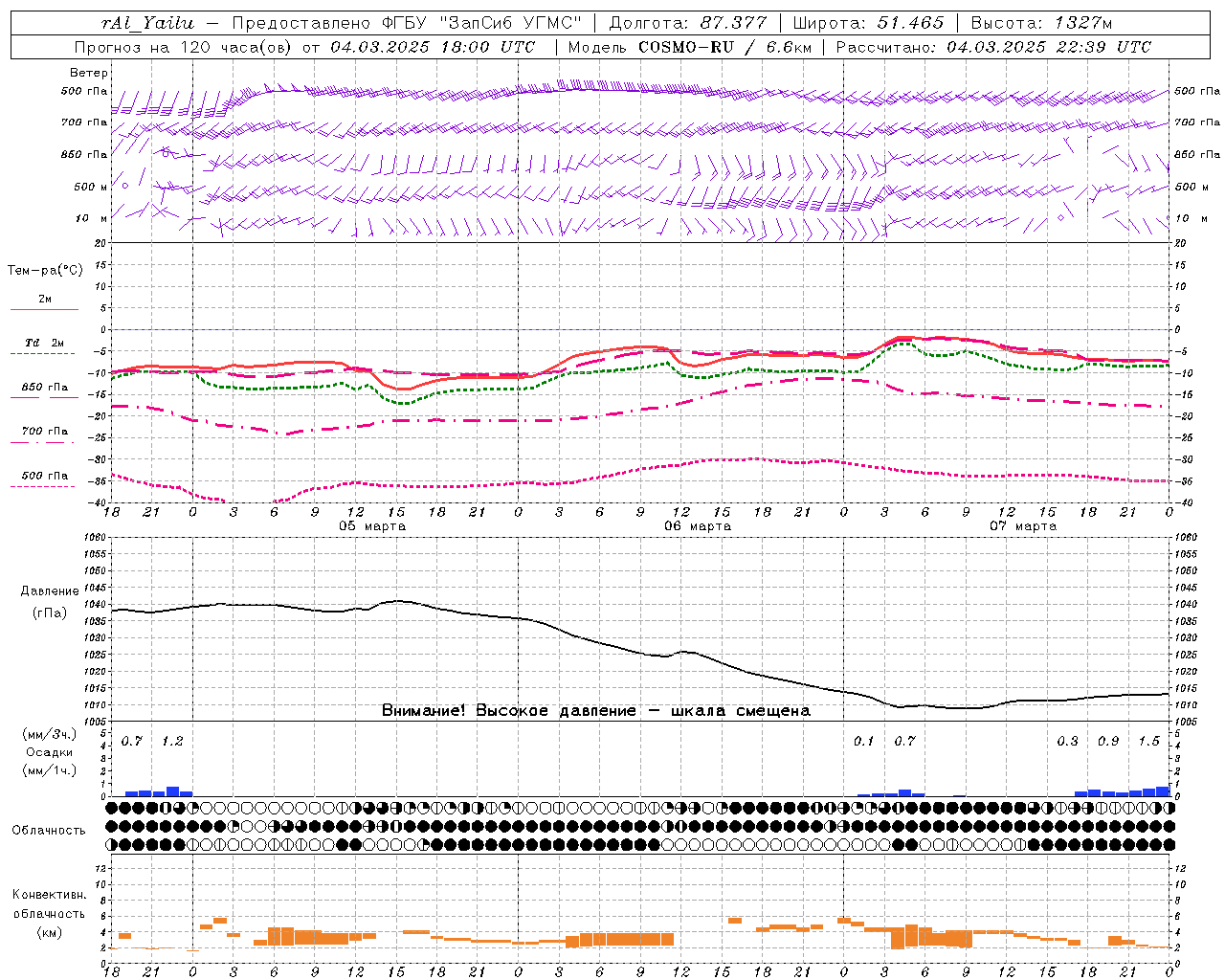Click the (мм/3ч.) precipitation unit label

click(50, 734)
